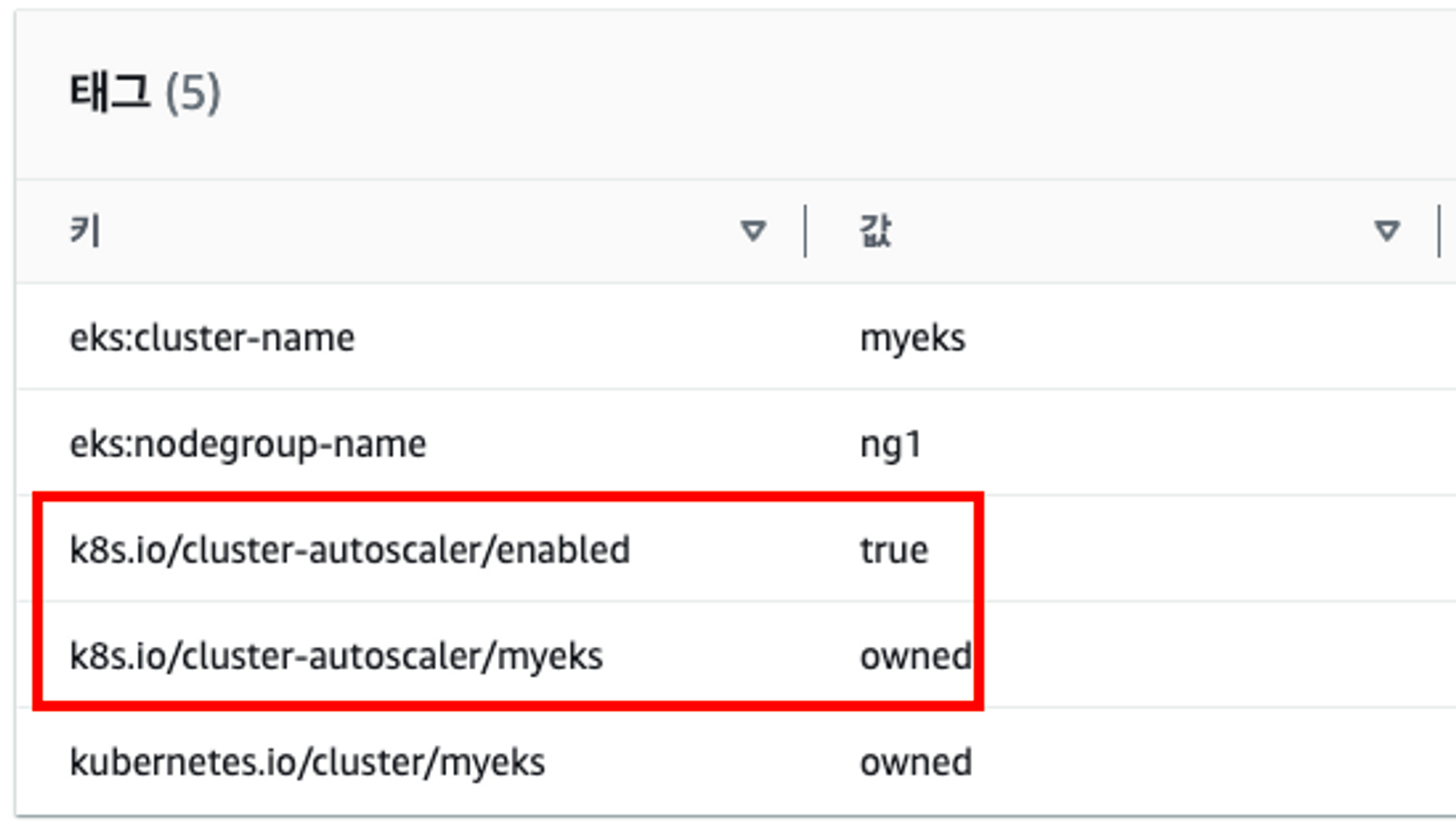The image size is (1456, 836).
Task: Click the tag count (5) label
Action: click(x=193, y=92)
